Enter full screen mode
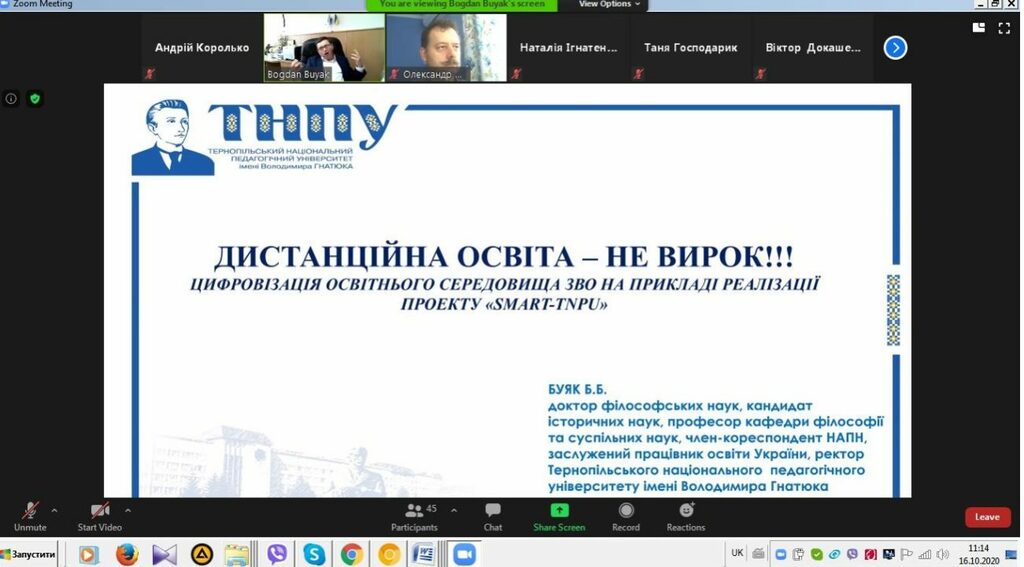 (1004, 28)
